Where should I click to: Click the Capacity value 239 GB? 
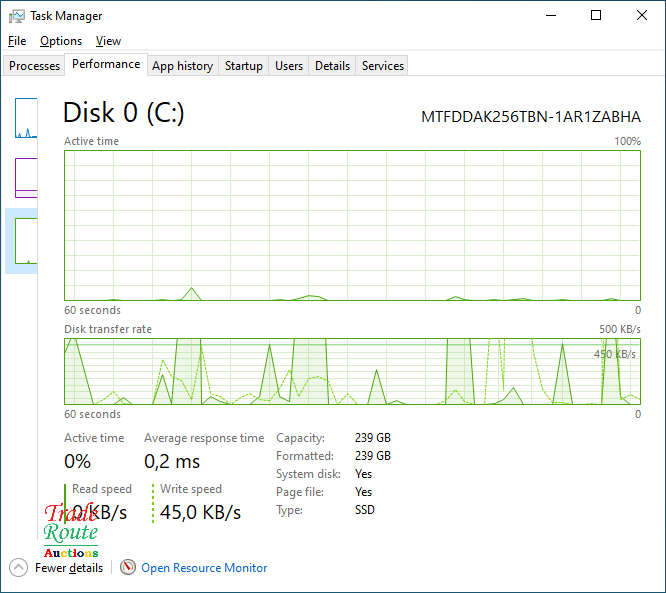(x=373, y=438)
